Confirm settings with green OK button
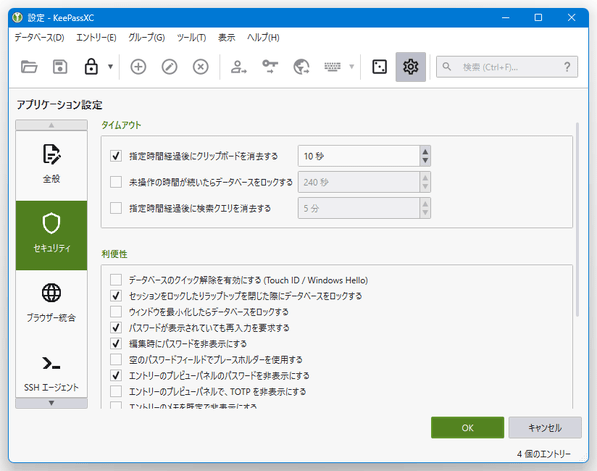 click(x=468, y=428)
